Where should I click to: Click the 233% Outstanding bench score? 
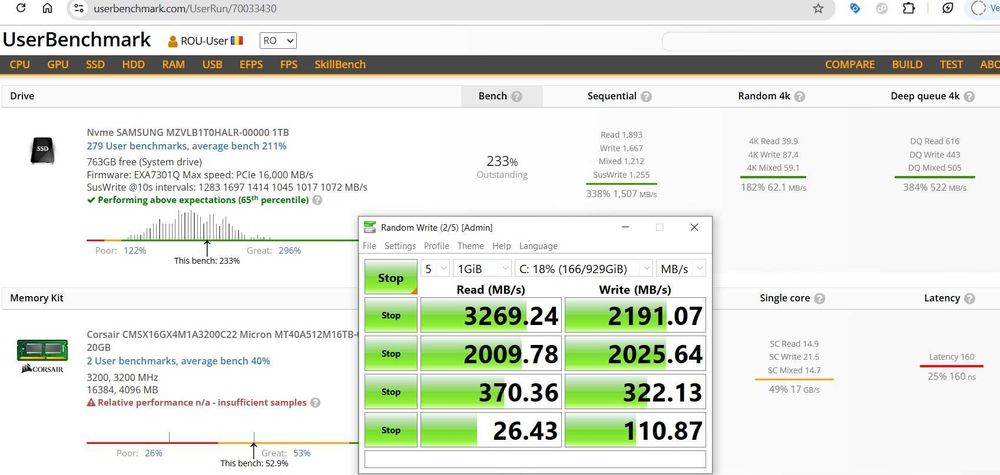(x=502, y=167)
